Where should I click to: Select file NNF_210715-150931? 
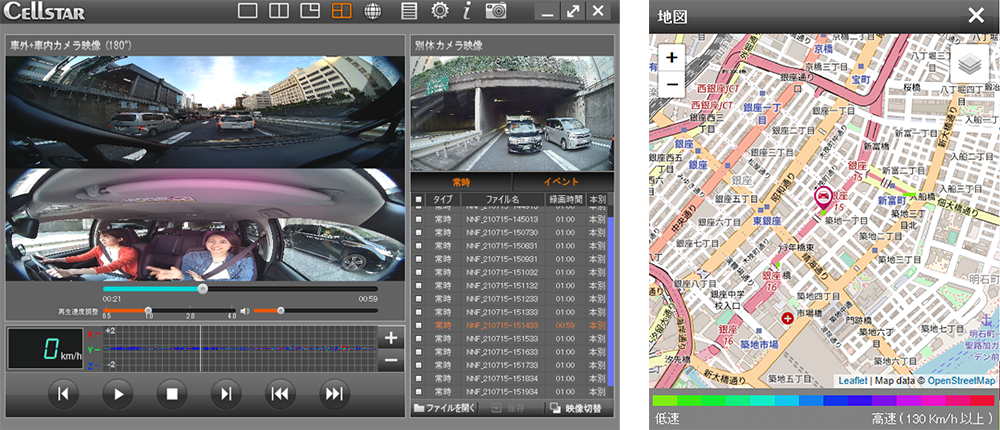click(503, 259)
